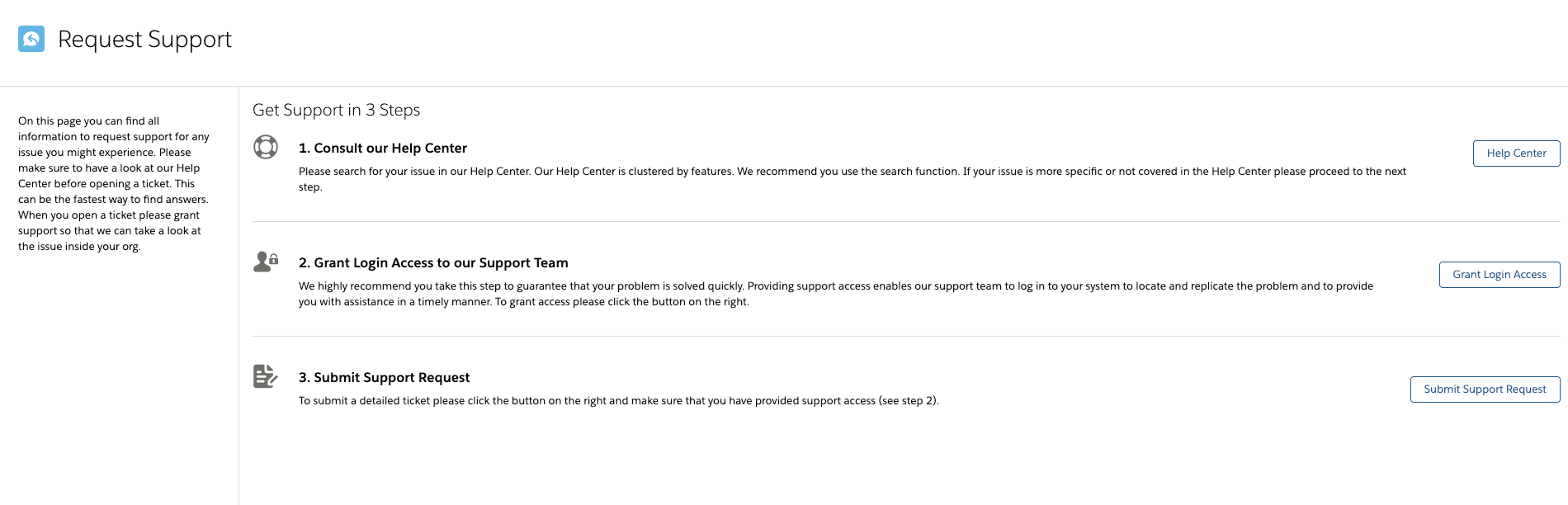Click the lifebuoy Help Center icon
1568x505 pixels.
266,147
